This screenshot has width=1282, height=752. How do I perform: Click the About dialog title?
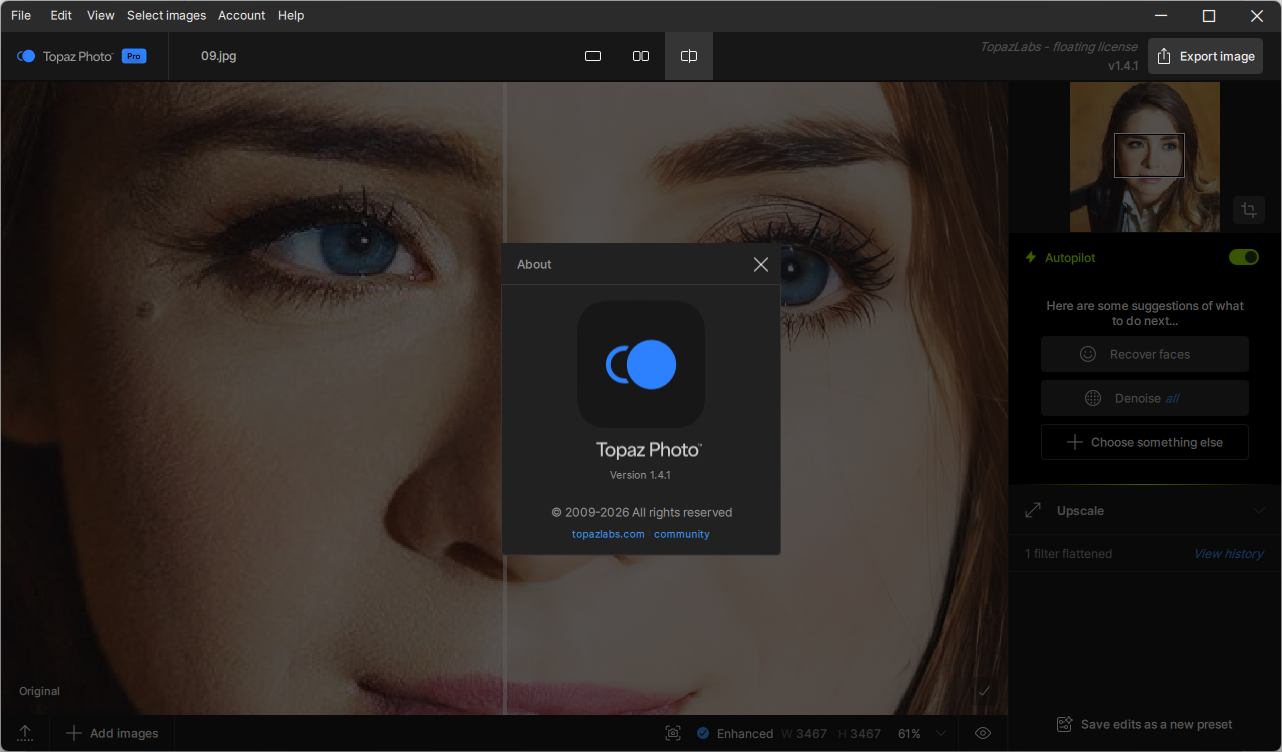pos(534,264)
